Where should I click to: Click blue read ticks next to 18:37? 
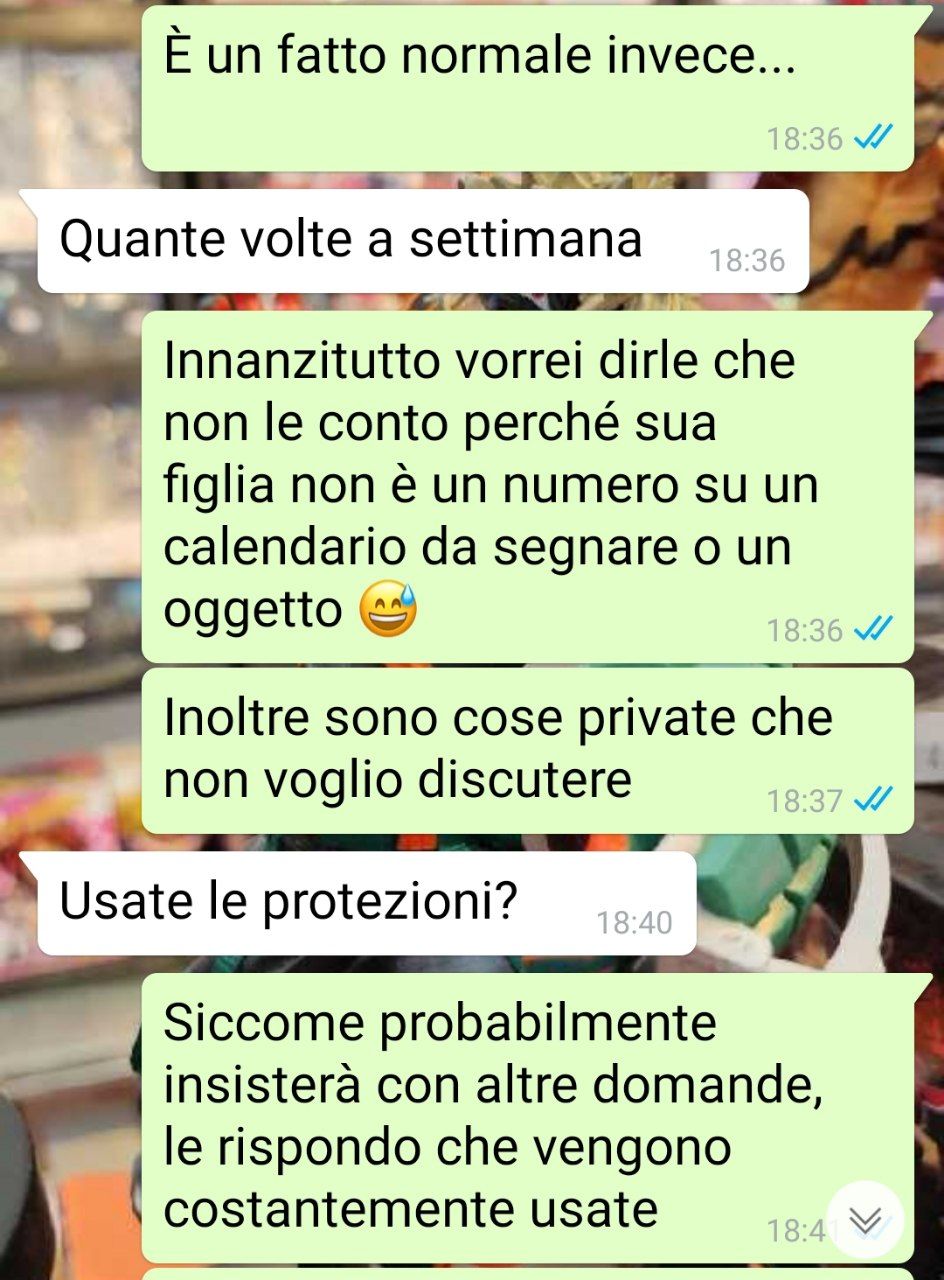point(873,800)
